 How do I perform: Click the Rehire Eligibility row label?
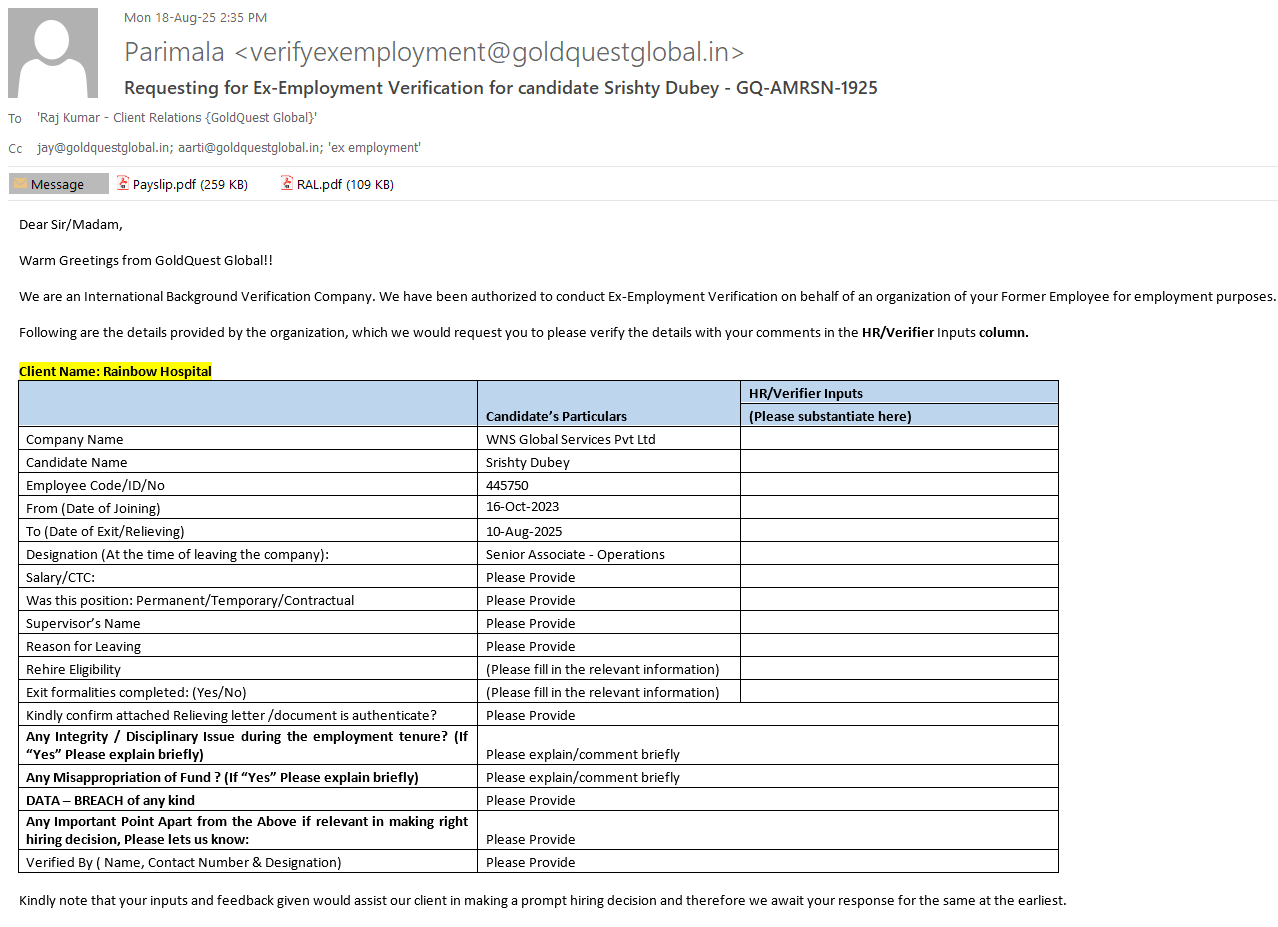(x=73, y=669)
